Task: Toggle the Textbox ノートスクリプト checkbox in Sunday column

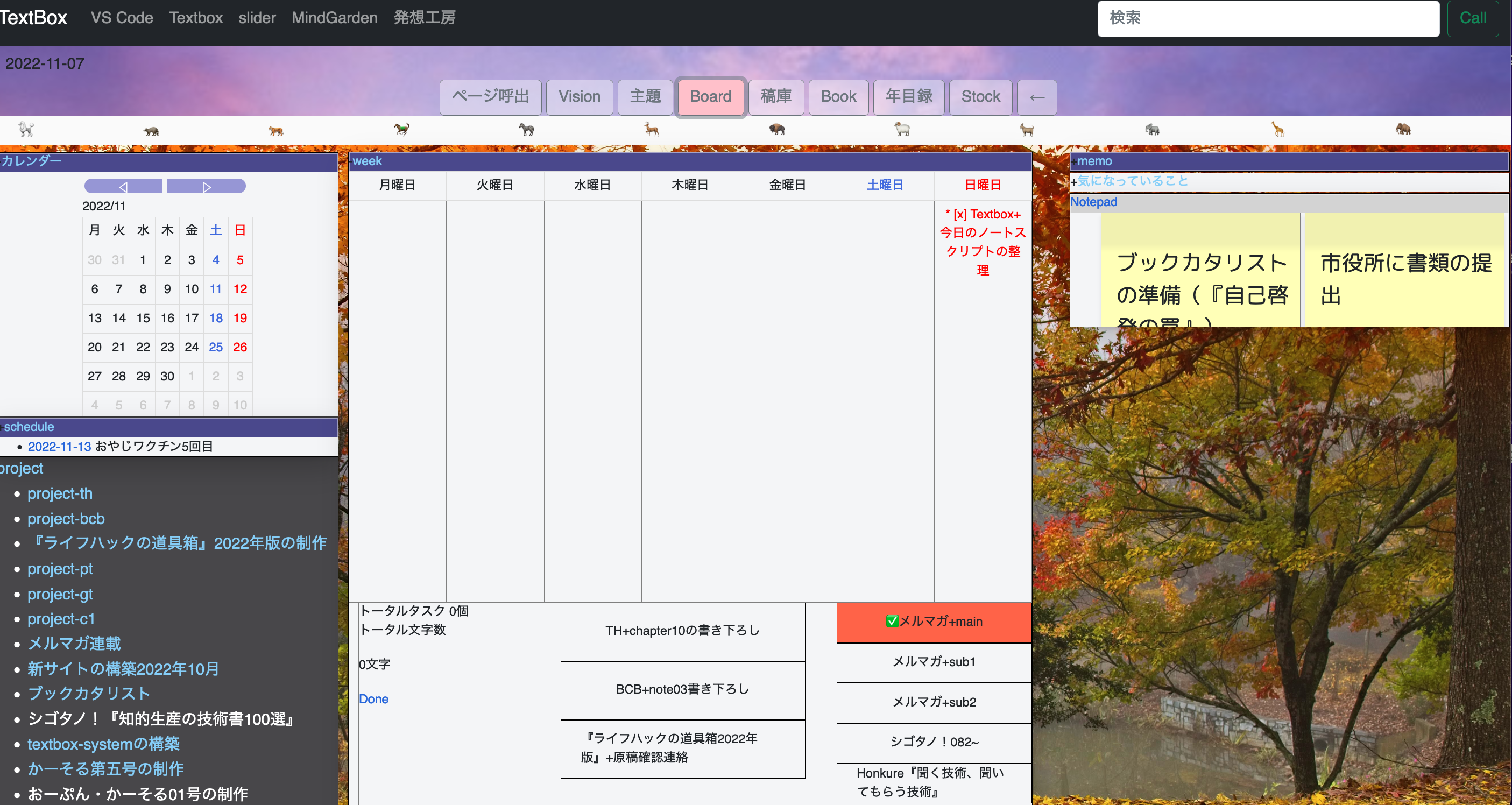Action: [x=960, y=214]
